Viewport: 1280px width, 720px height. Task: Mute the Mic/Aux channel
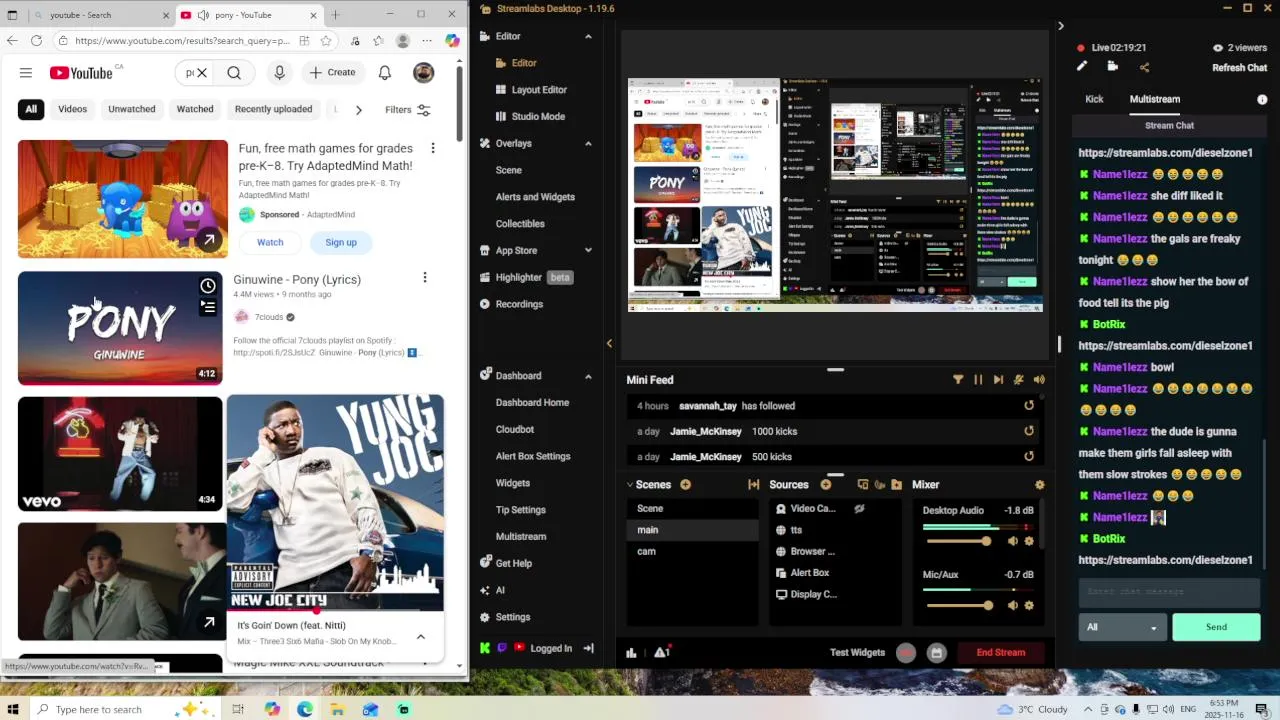point(1012,605)
